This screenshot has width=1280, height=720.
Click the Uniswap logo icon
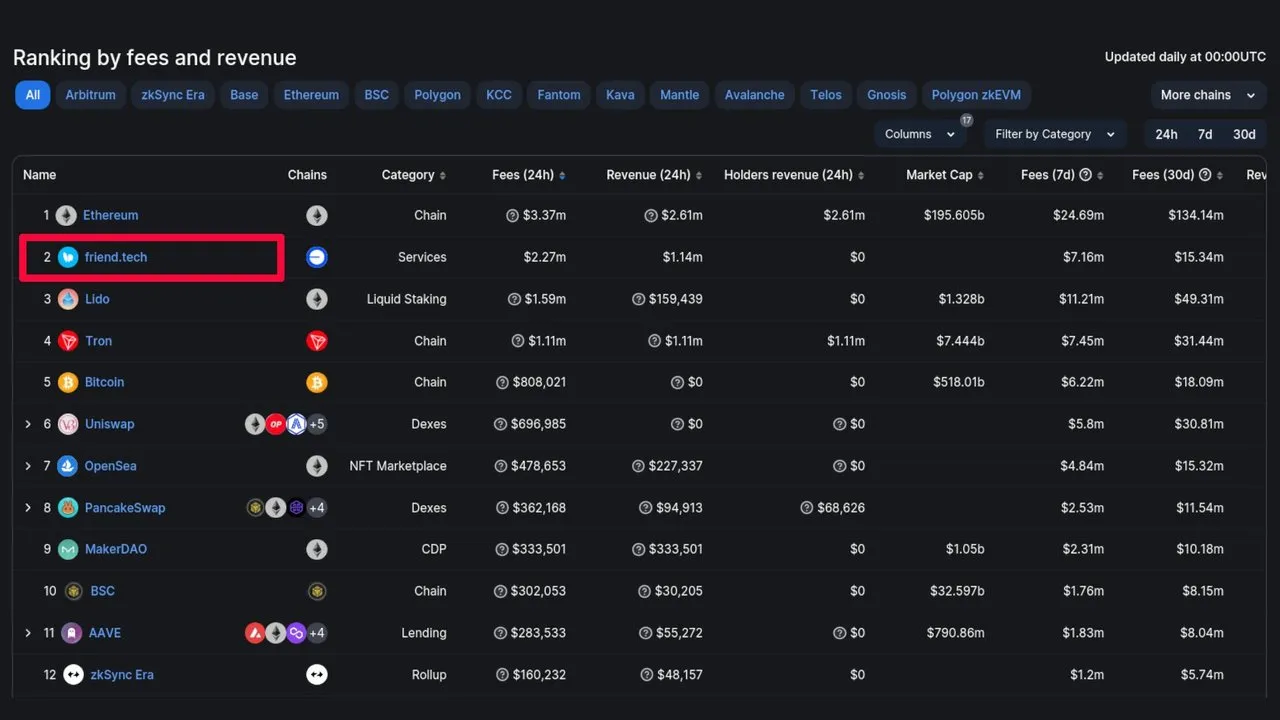point(68,424)
